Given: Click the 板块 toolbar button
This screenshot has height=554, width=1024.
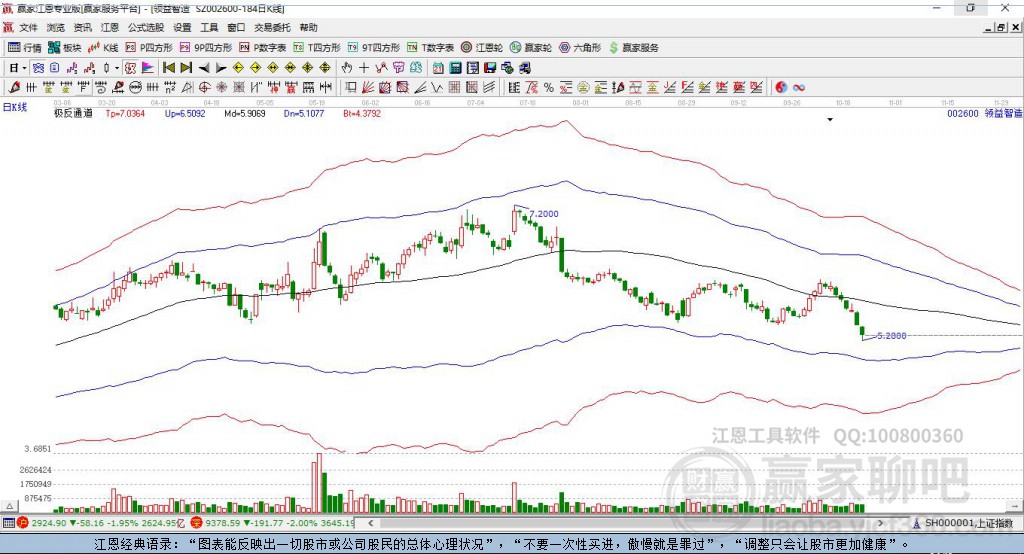Looking at the screenshot, I should coord(65,48).
